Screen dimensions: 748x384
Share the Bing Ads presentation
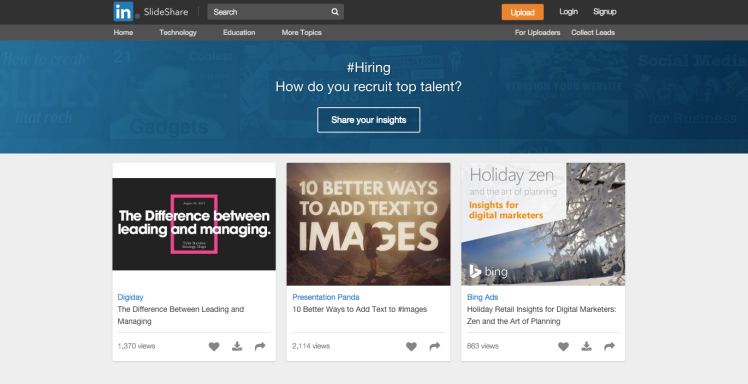tap(610, 346)
